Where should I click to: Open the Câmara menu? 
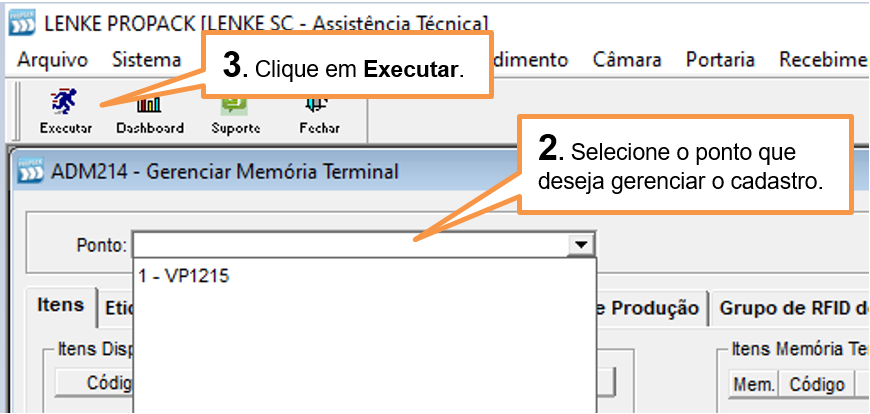(x=626, y=59)
